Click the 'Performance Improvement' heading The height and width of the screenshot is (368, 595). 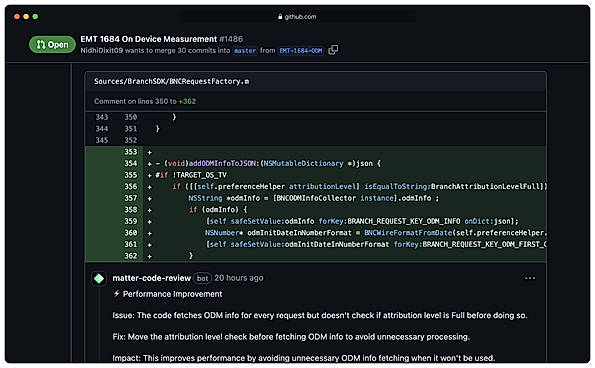tap(172, 294)
